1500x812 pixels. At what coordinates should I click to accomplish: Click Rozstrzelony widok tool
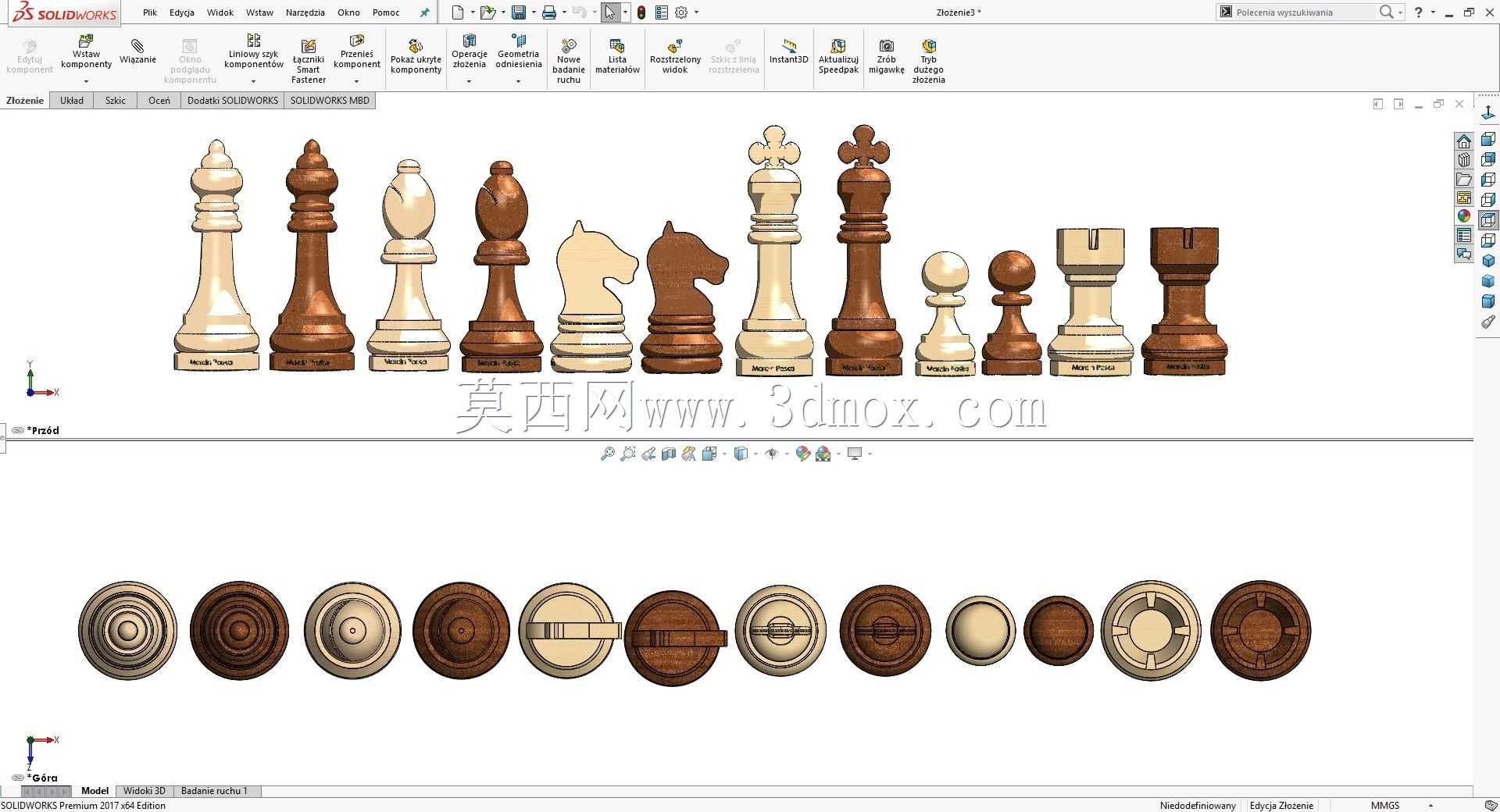(675, 57)
